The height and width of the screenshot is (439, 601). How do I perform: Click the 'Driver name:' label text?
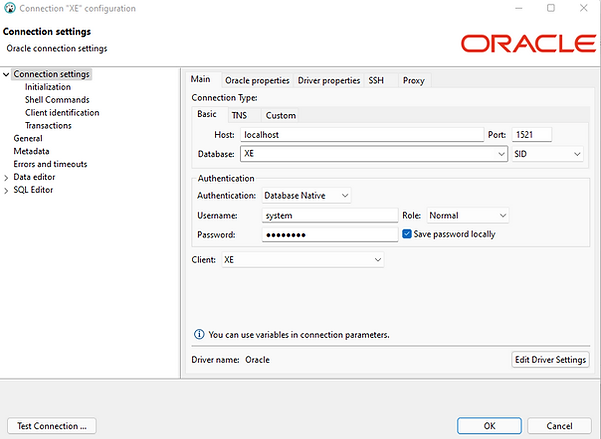(215, 360)
